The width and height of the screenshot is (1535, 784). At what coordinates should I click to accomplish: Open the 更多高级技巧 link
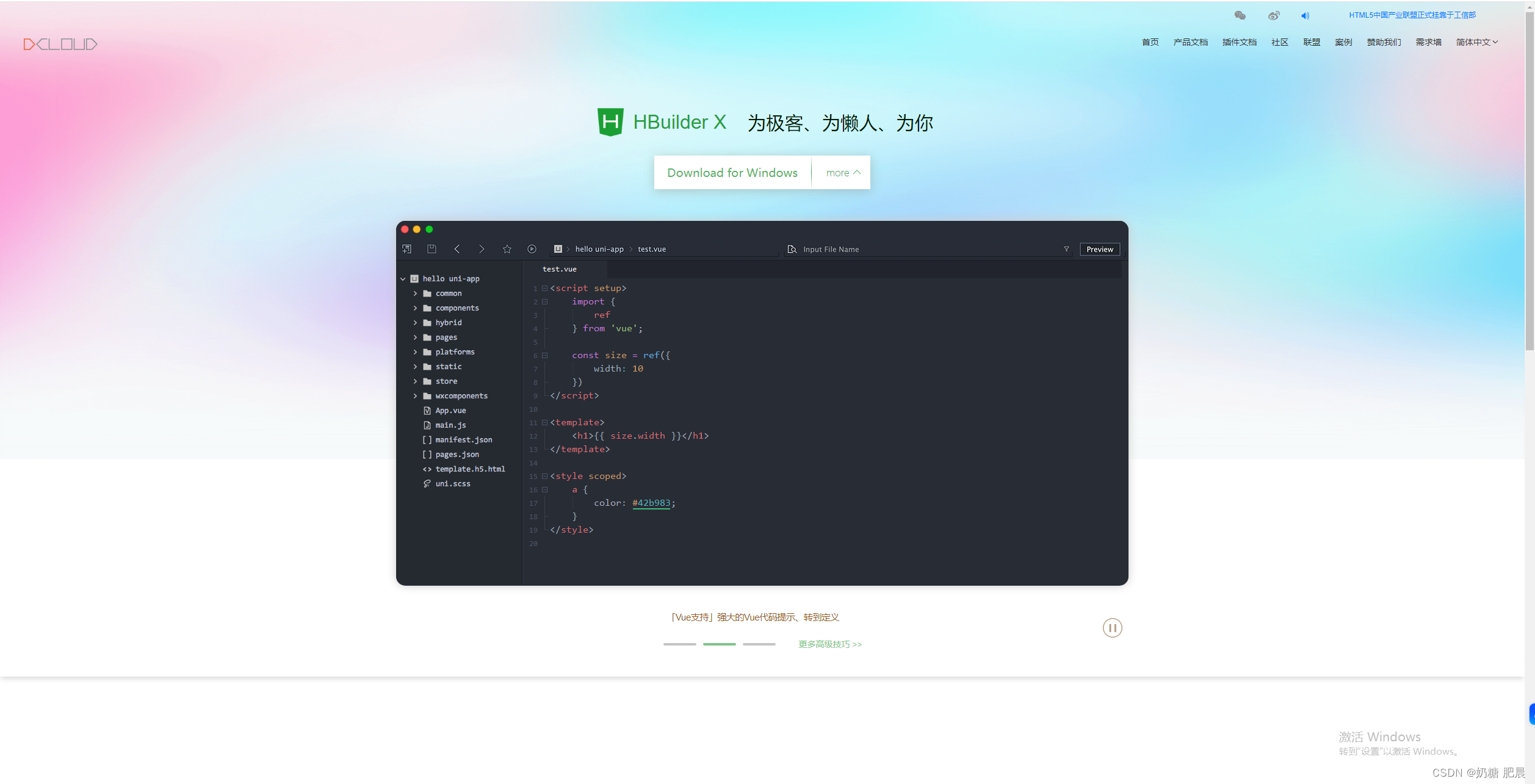829,644
